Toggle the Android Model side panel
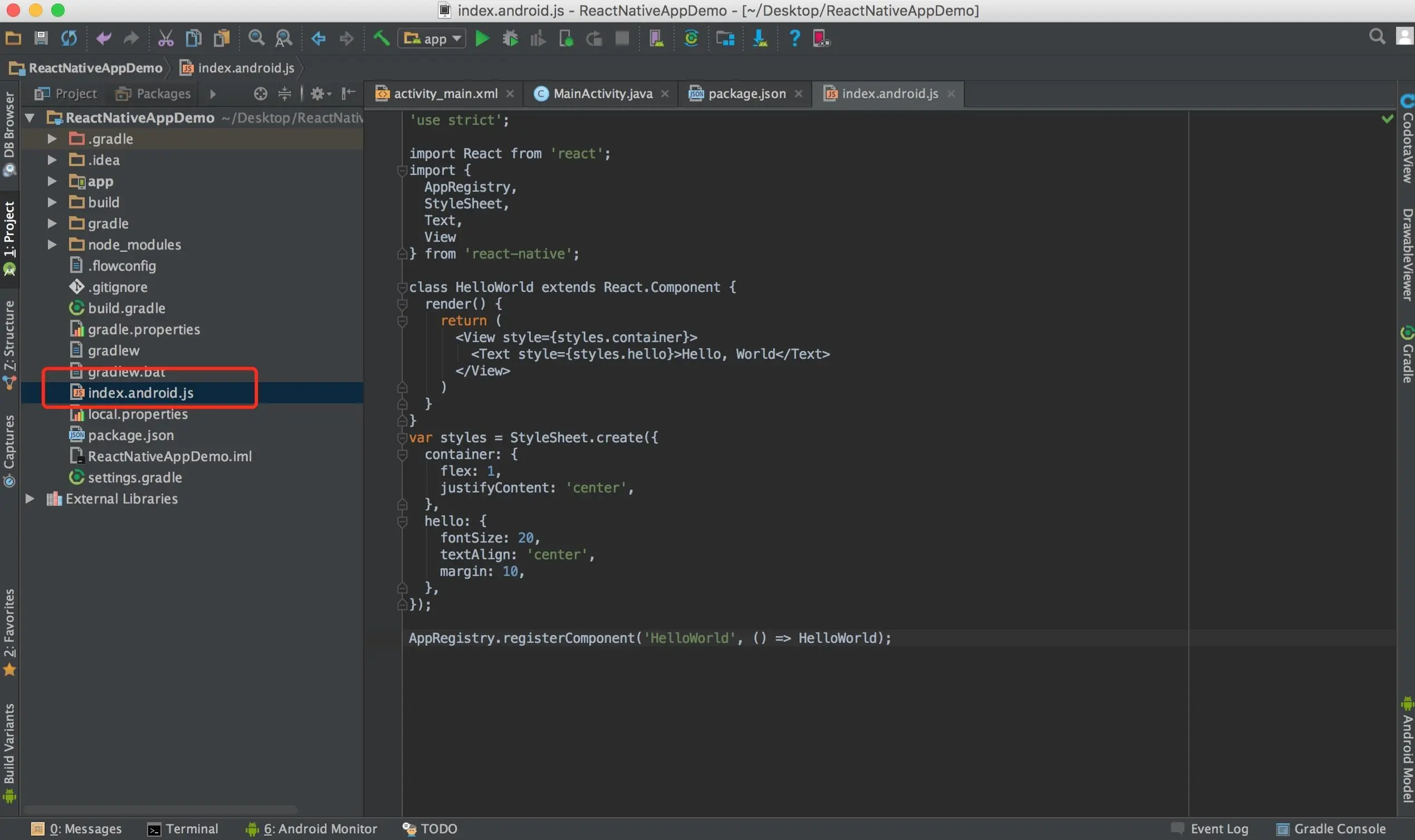The width and height of the screenshot is (1415, 840). 1407,750
